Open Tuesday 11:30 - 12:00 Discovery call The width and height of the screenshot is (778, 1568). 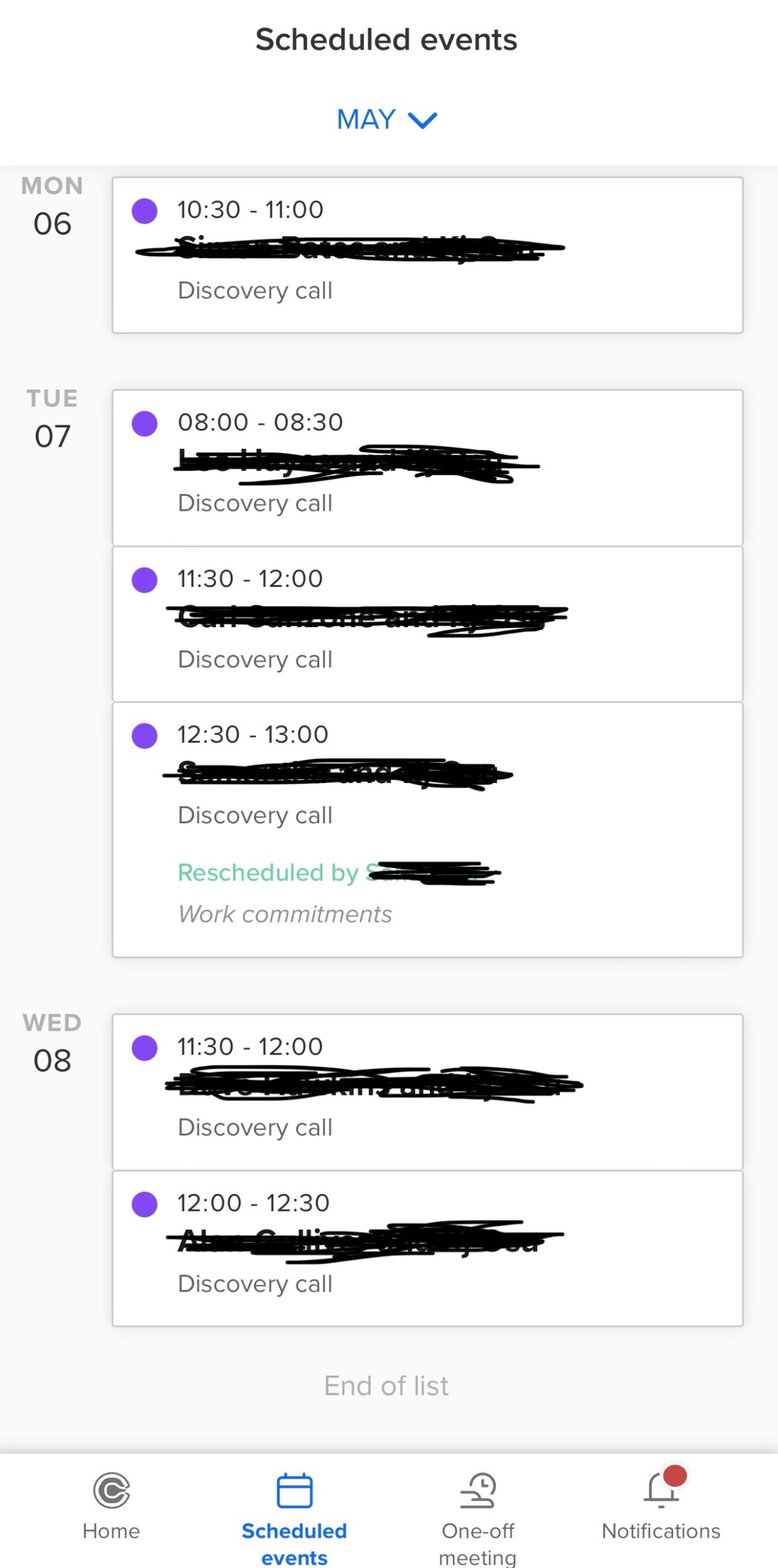(x=427, y=624)
